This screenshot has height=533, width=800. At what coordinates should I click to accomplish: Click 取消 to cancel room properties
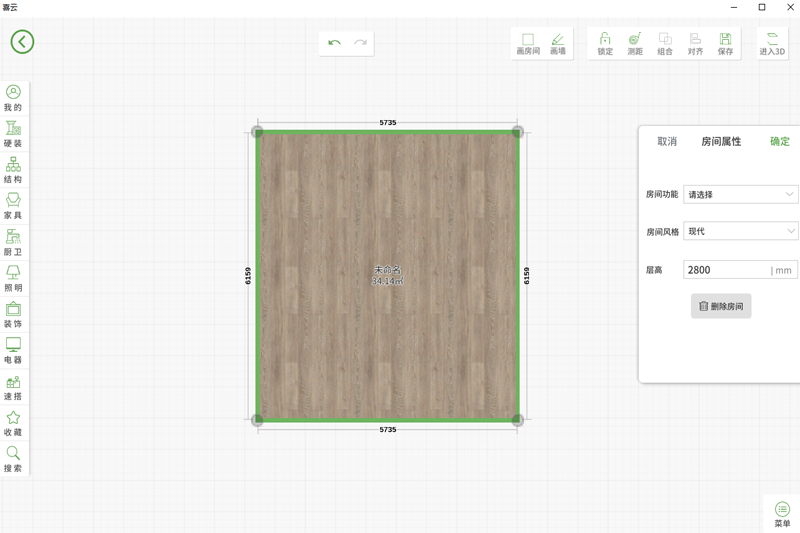667,142
